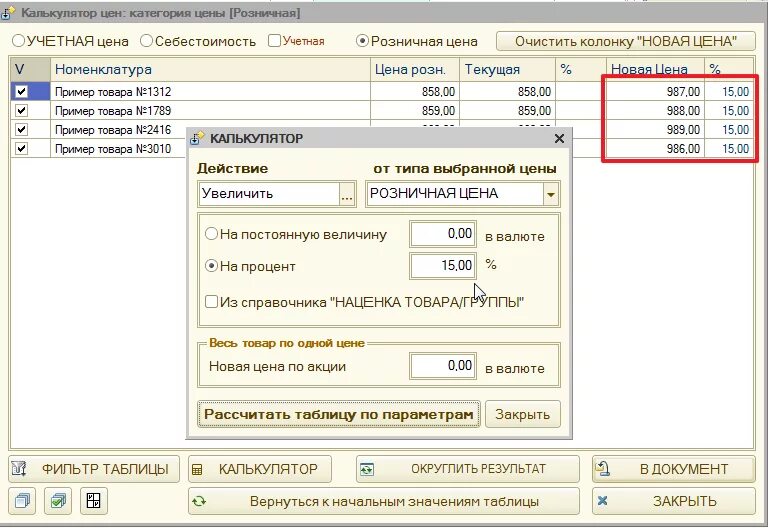Screen dimensions: 768x528
Task: Click the Текущая cell 859,00
Action: tap(507, 111)
